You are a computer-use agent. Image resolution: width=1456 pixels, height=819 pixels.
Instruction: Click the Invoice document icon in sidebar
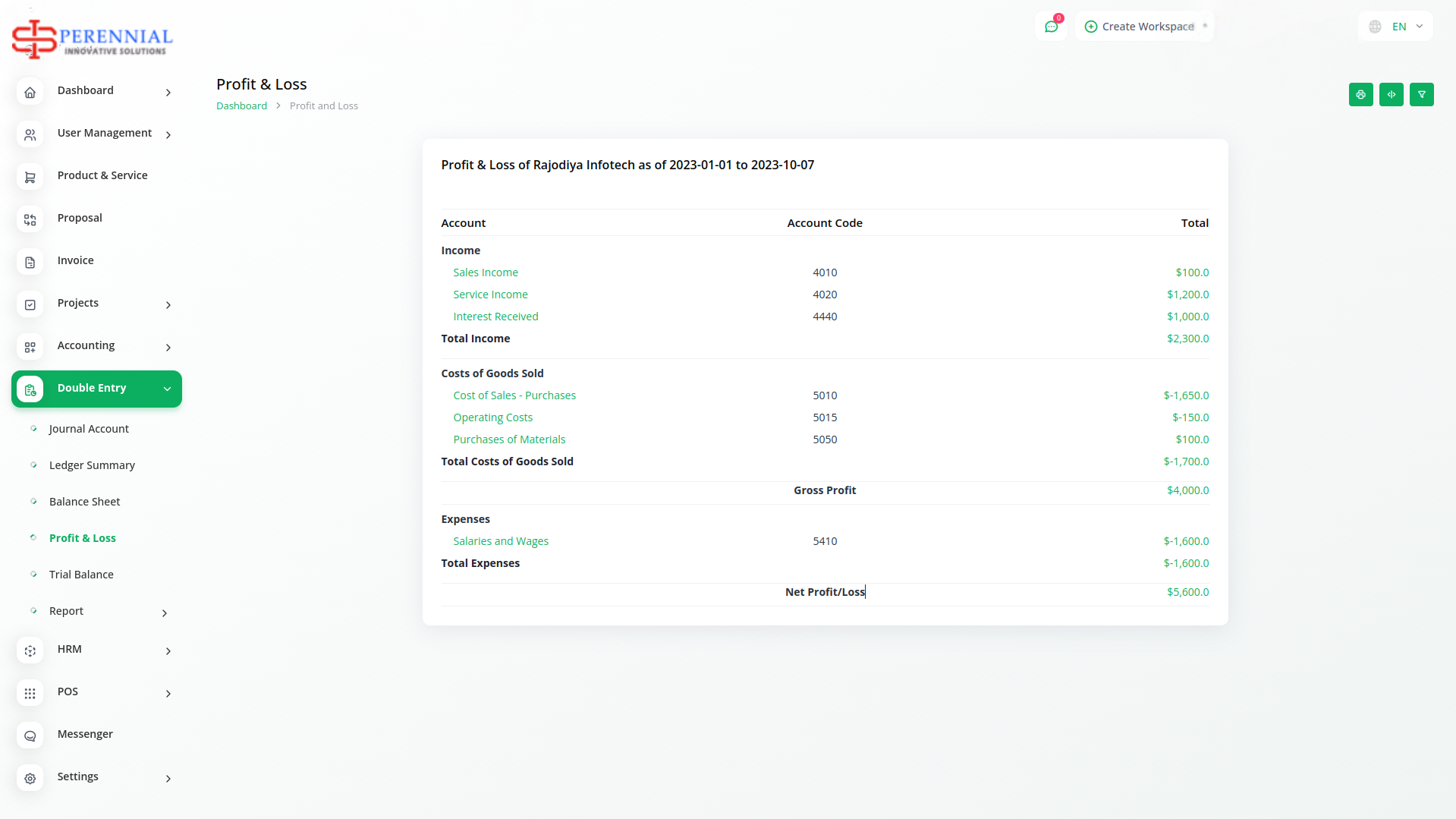click(30, 263)
